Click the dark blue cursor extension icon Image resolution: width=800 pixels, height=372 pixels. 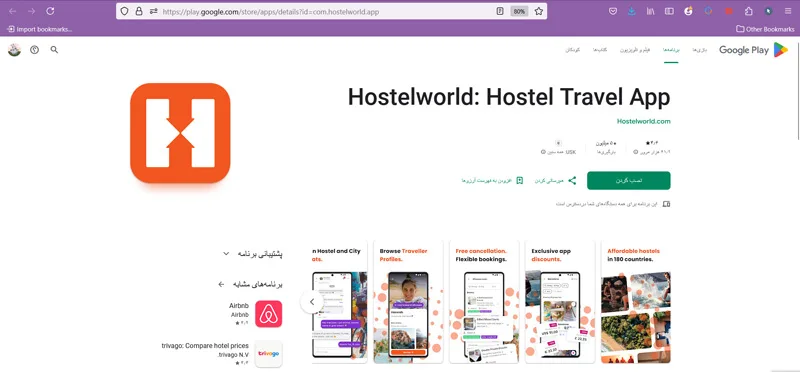[x=768, y=11]
